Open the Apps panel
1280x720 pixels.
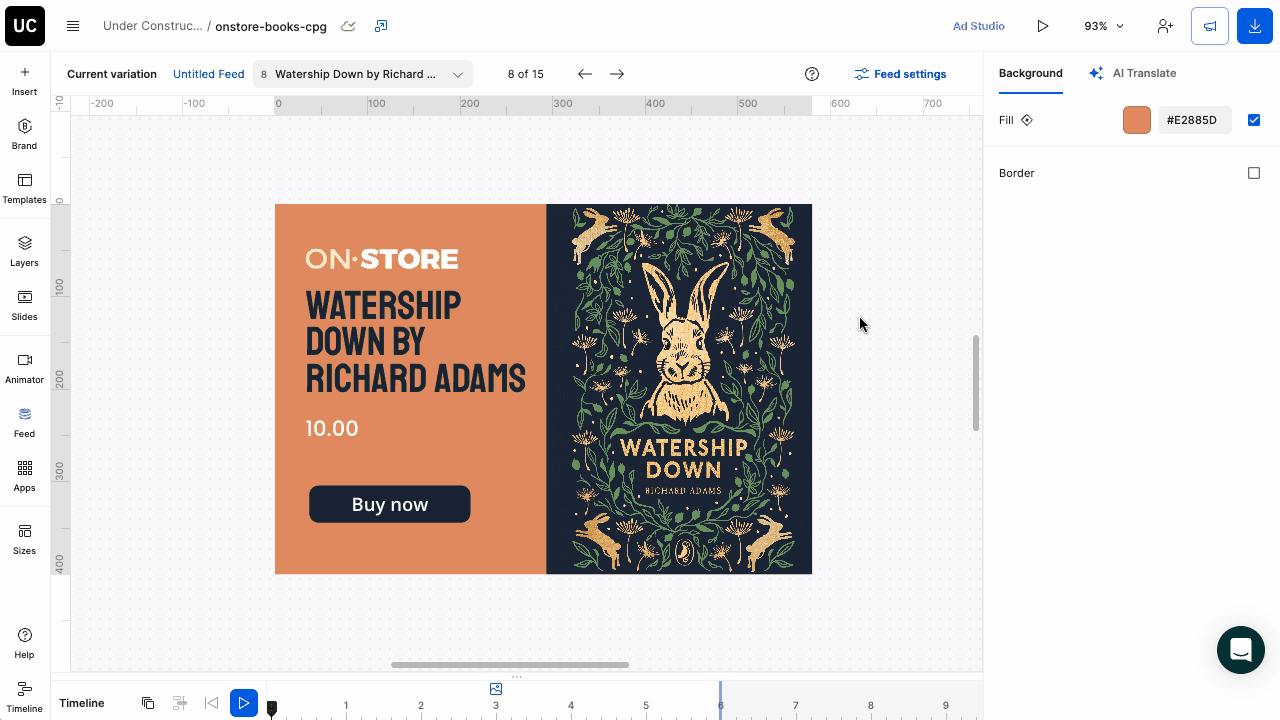pyautogui.click(x=25, y=476)
